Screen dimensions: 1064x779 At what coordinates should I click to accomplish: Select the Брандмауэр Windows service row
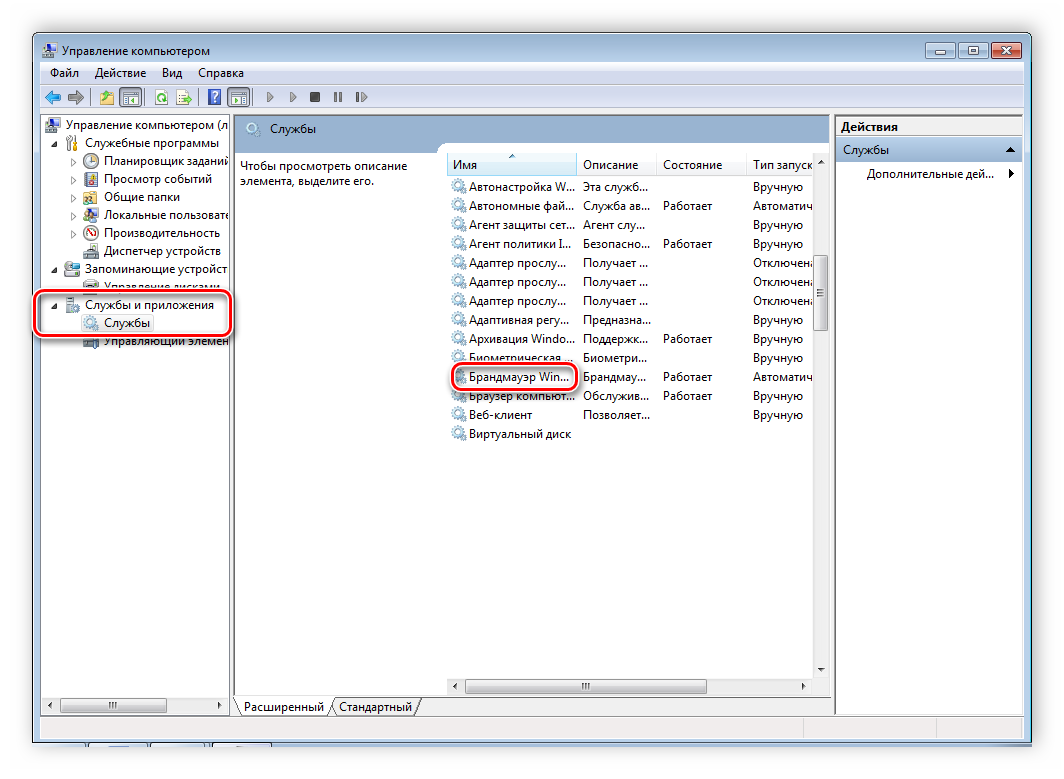518,377
